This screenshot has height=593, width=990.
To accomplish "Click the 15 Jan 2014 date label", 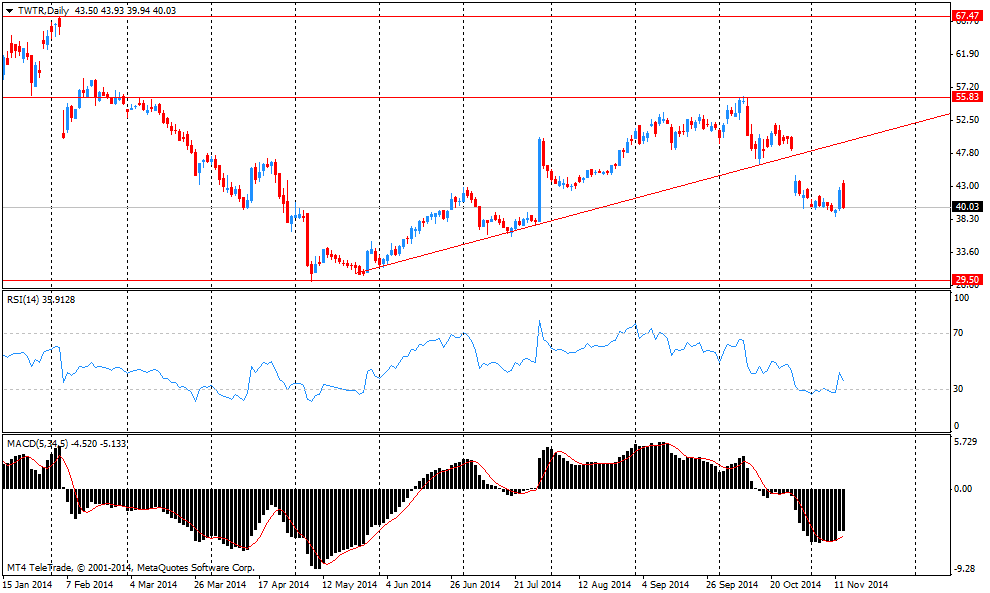I will pos(28,585).
